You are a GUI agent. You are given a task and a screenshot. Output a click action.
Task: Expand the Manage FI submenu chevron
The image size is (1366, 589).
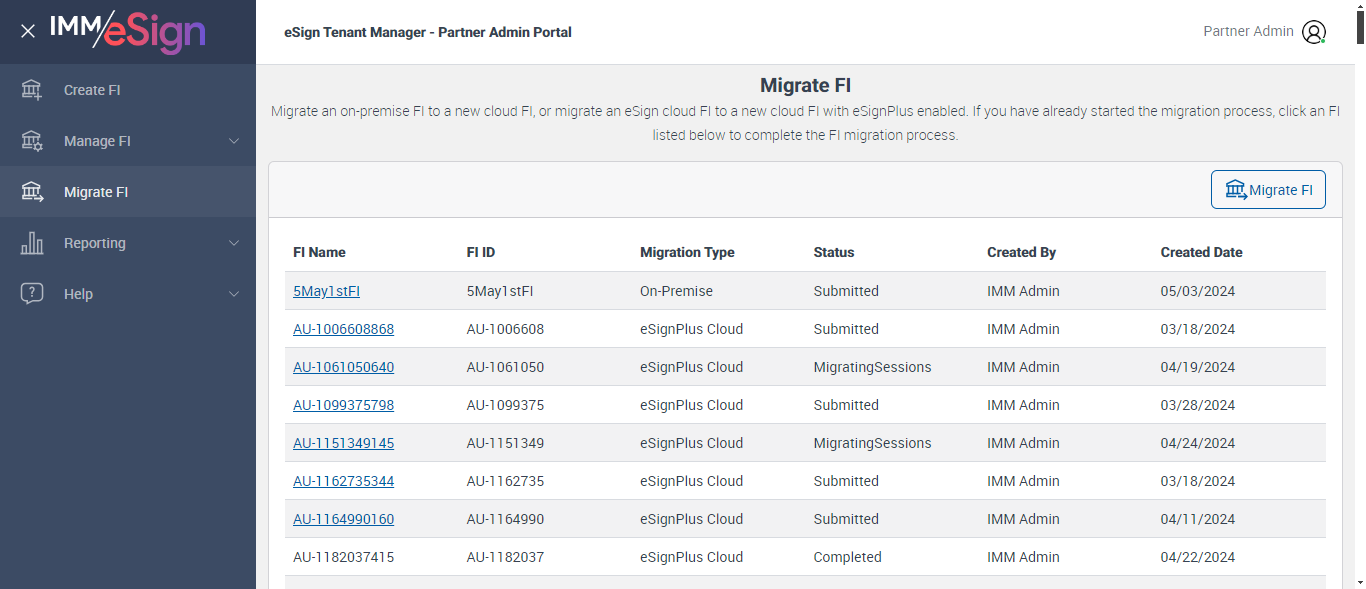click(x=234, y=141)
